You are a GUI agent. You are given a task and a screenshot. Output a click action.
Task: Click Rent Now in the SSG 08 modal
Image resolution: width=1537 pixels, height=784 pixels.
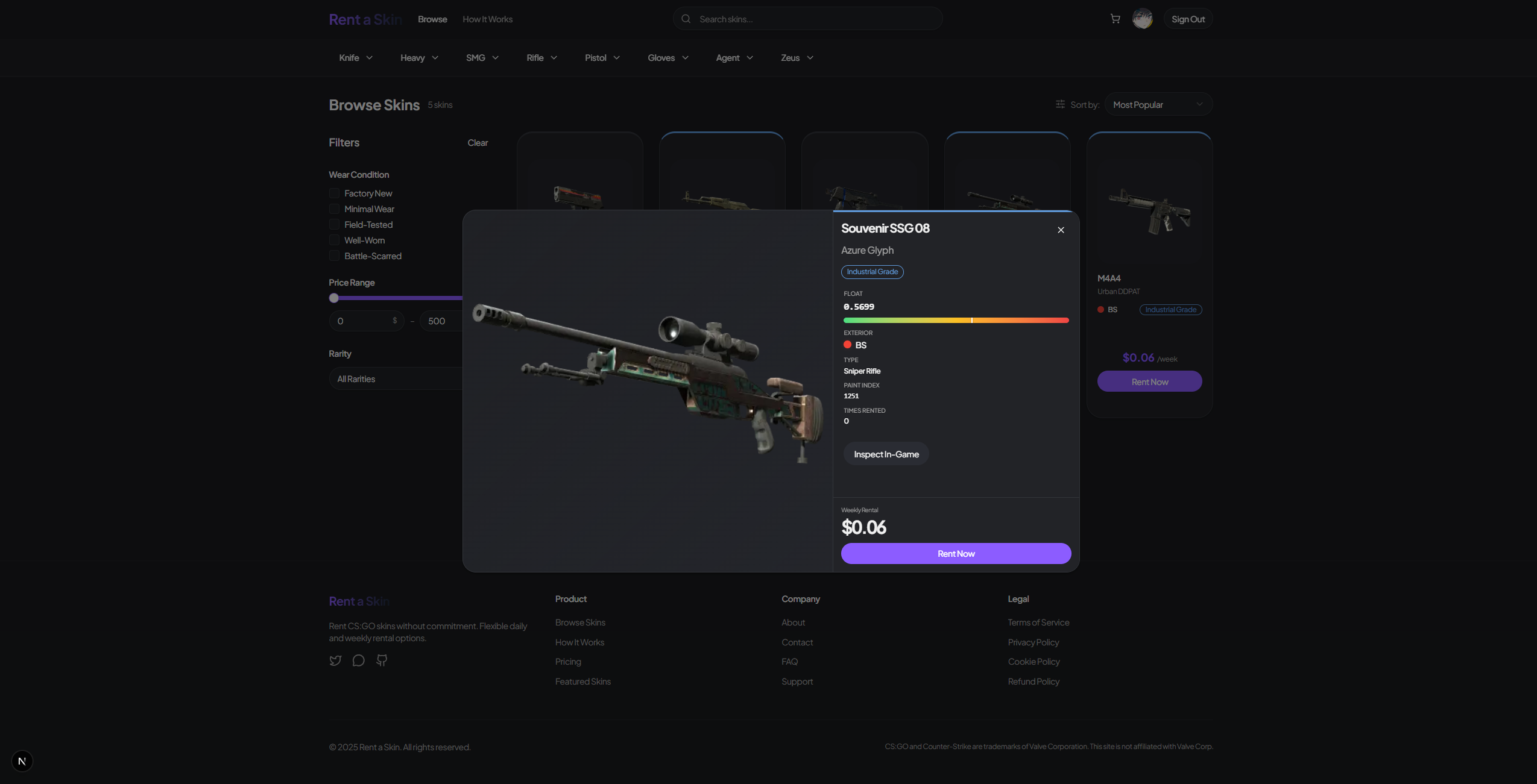[956, 554]
